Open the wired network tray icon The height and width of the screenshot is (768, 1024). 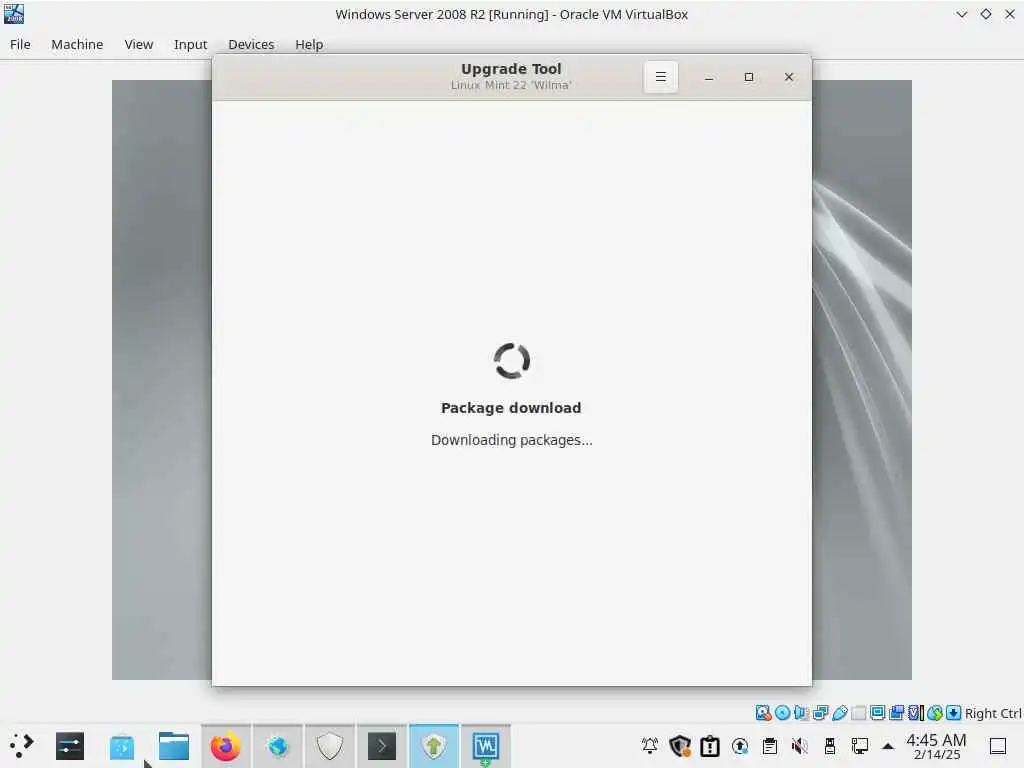point(859,745)
